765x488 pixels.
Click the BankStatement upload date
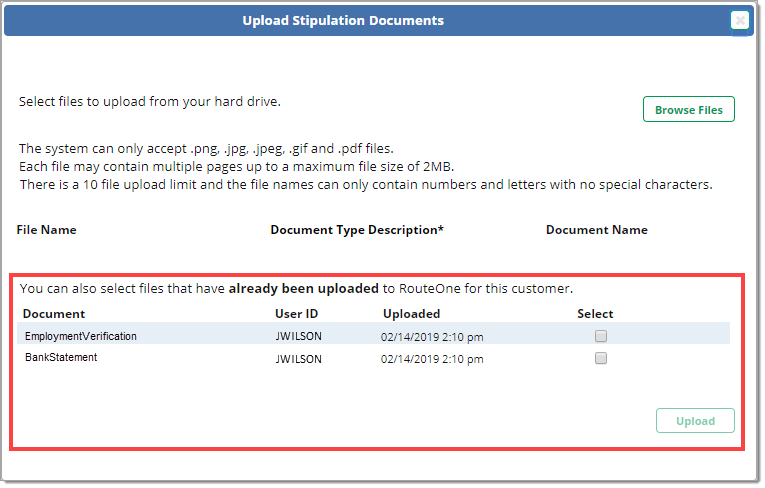pyautogui.click(x=431, y=359)
